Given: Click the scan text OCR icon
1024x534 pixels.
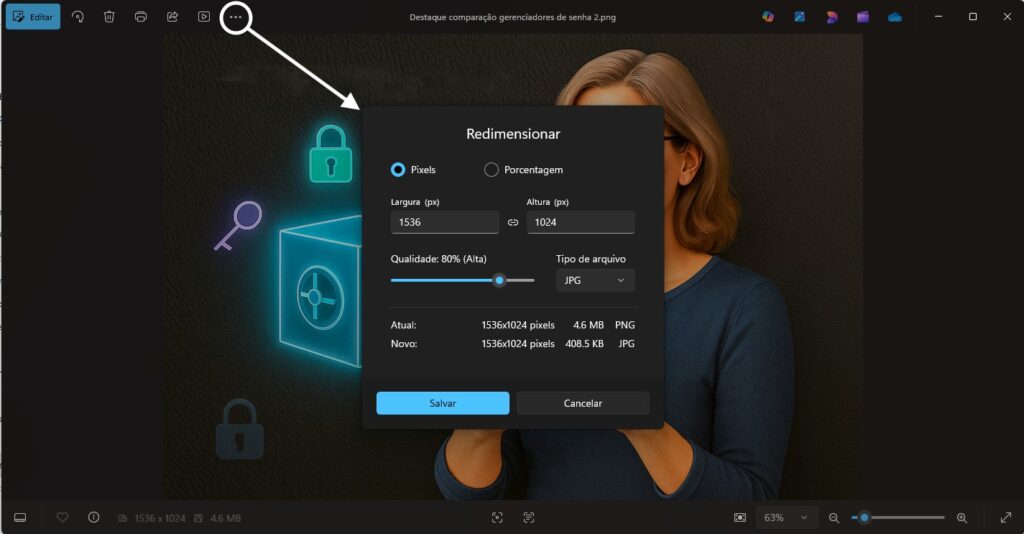Looking at the screenshot, I should (528, 518).
